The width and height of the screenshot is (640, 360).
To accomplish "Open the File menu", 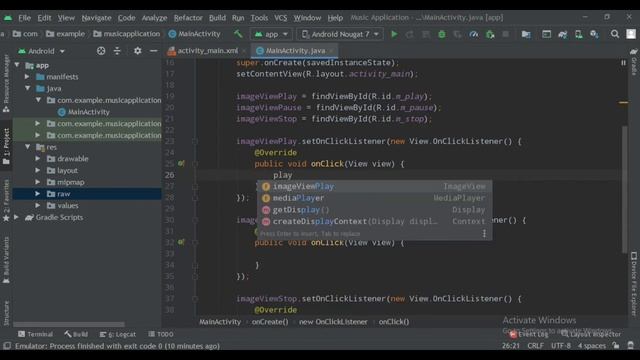I will coord(24,18).
